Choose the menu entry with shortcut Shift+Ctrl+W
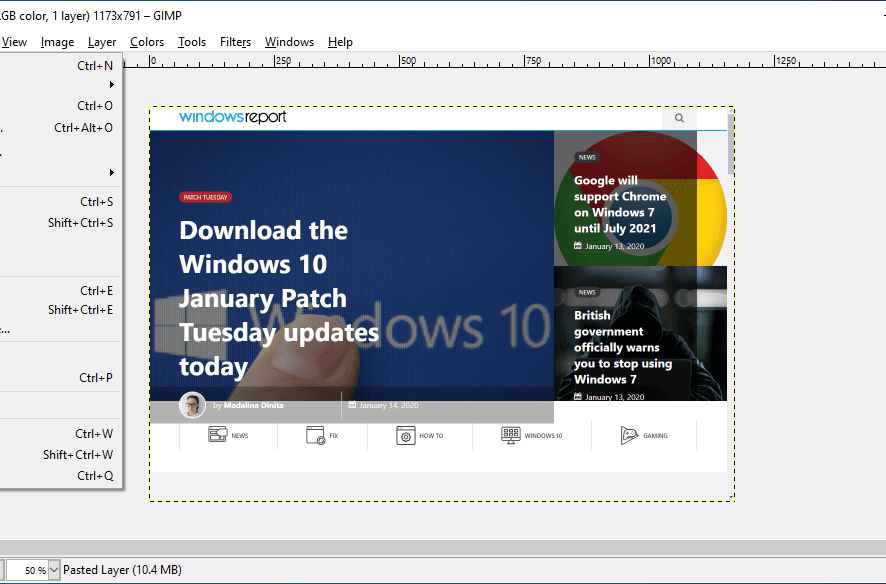 [x=60, y=454]
